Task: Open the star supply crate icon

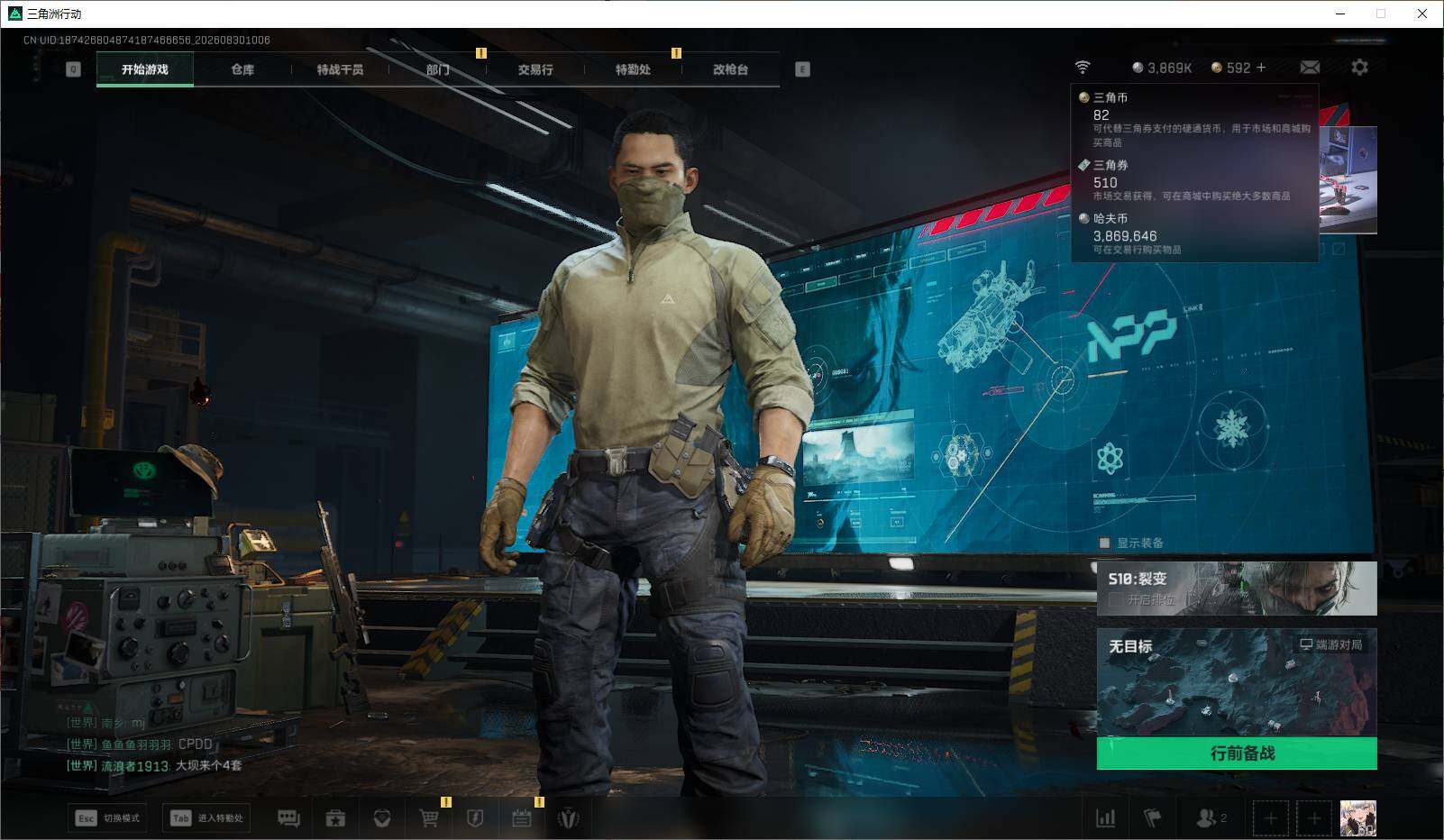Action: point(335,818)
